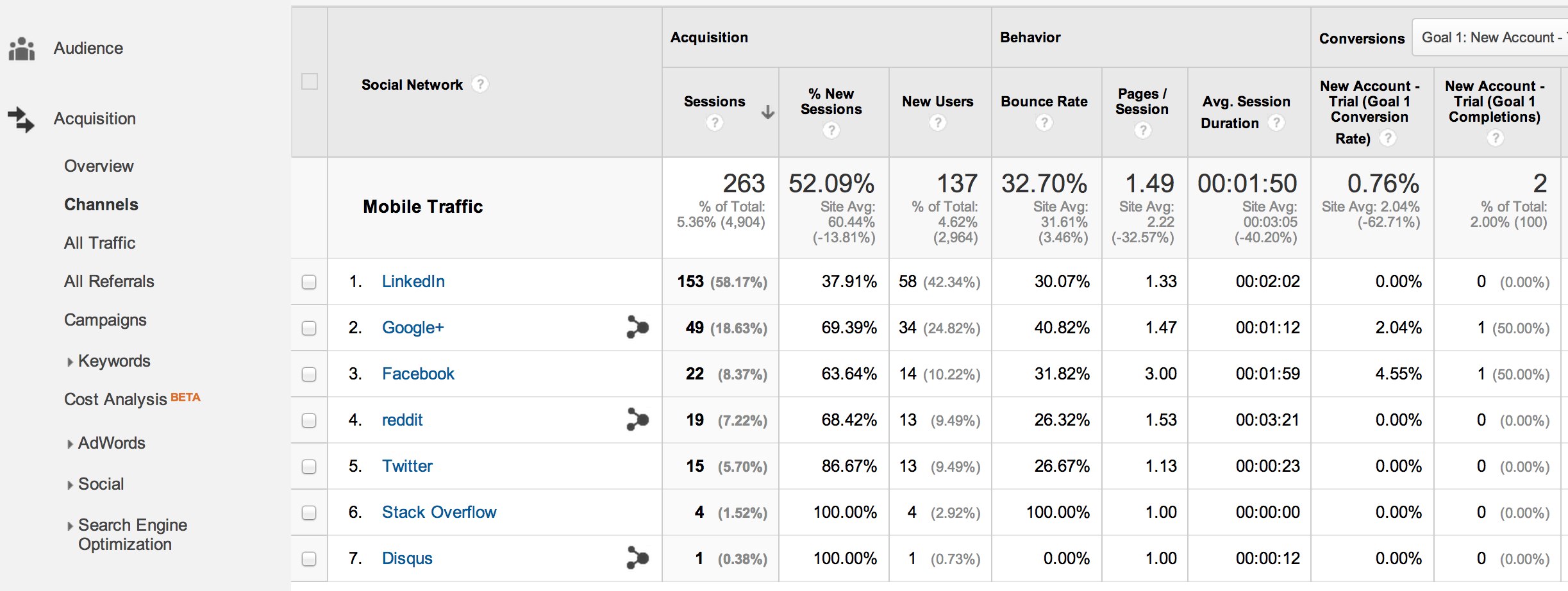Click the social data hub icon beside Disqus

(637, 558)
